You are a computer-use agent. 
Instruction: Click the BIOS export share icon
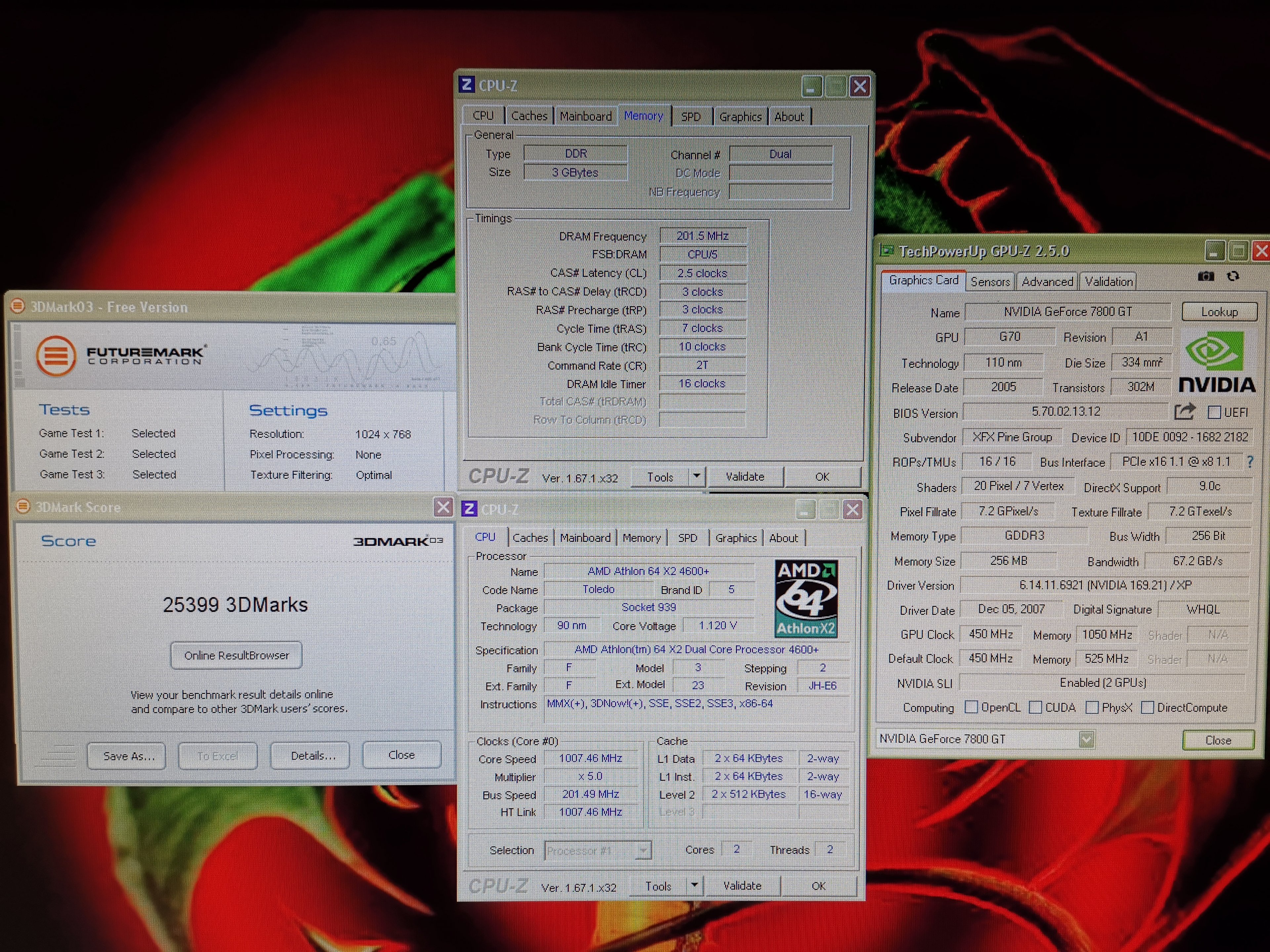click(1184, 412)
